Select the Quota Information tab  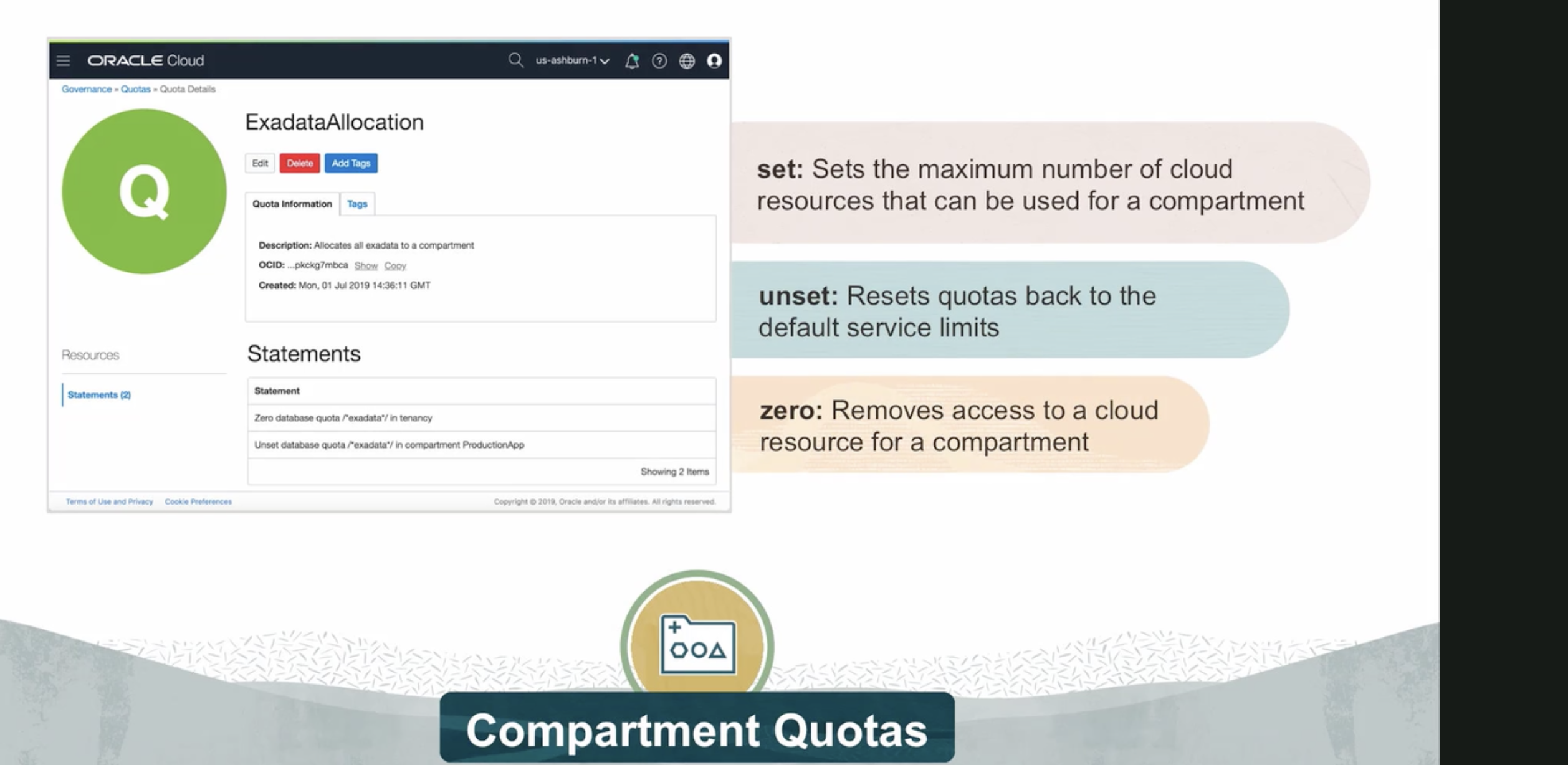point(292,204)
